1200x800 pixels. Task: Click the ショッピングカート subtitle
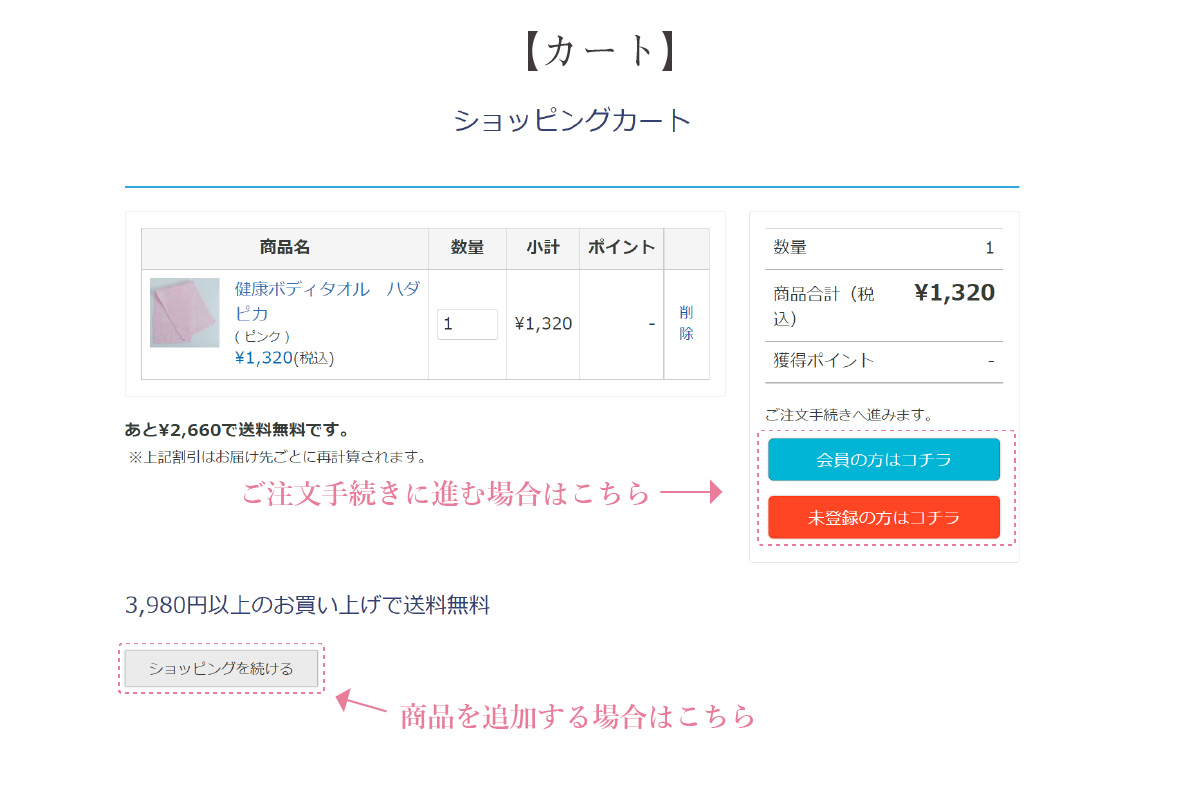[x=572, y=120]
